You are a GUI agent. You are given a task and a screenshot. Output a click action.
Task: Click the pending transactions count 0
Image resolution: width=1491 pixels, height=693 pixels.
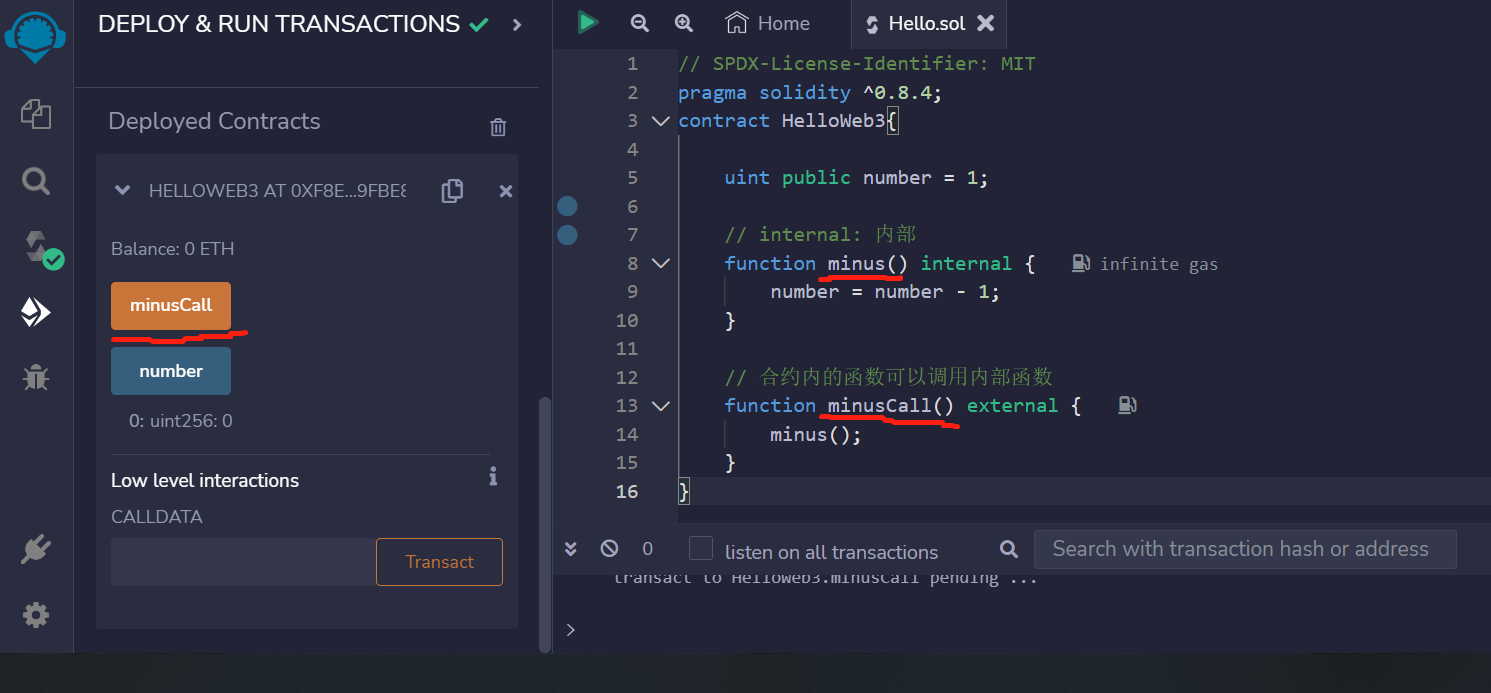pyautogui.click(x=647, y=549)
